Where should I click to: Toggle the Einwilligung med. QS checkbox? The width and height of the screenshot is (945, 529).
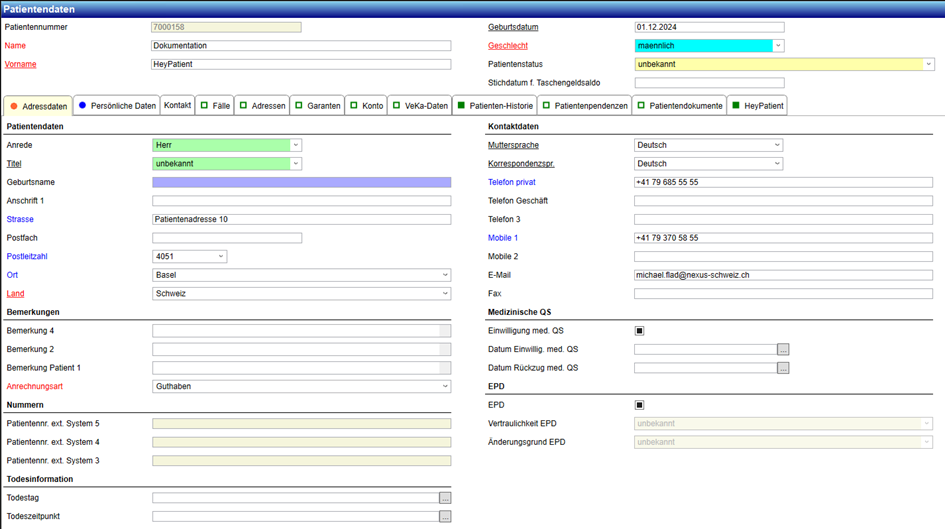click(640, 331)
